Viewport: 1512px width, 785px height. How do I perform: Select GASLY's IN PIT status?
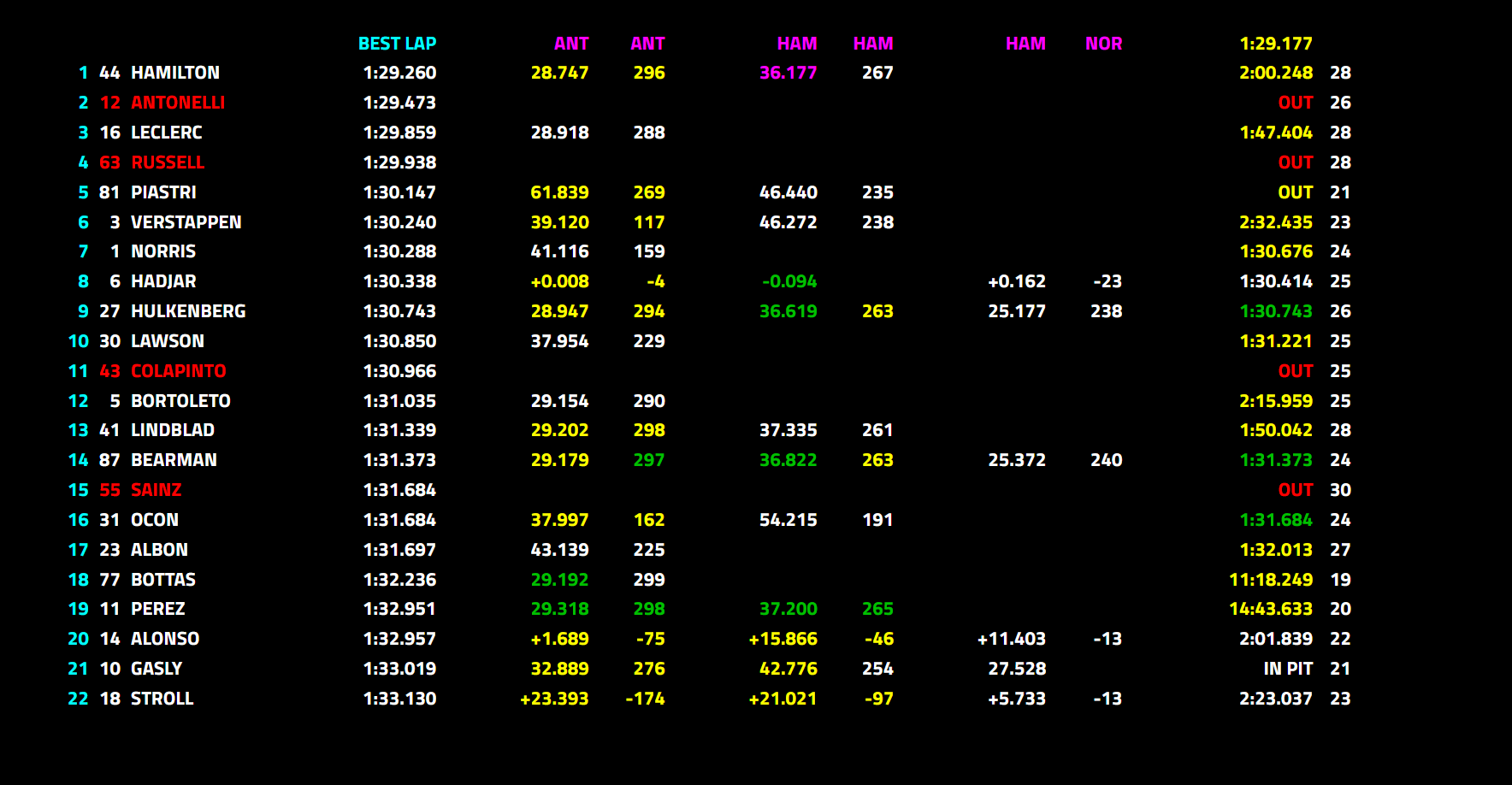tap(1288, 669)
